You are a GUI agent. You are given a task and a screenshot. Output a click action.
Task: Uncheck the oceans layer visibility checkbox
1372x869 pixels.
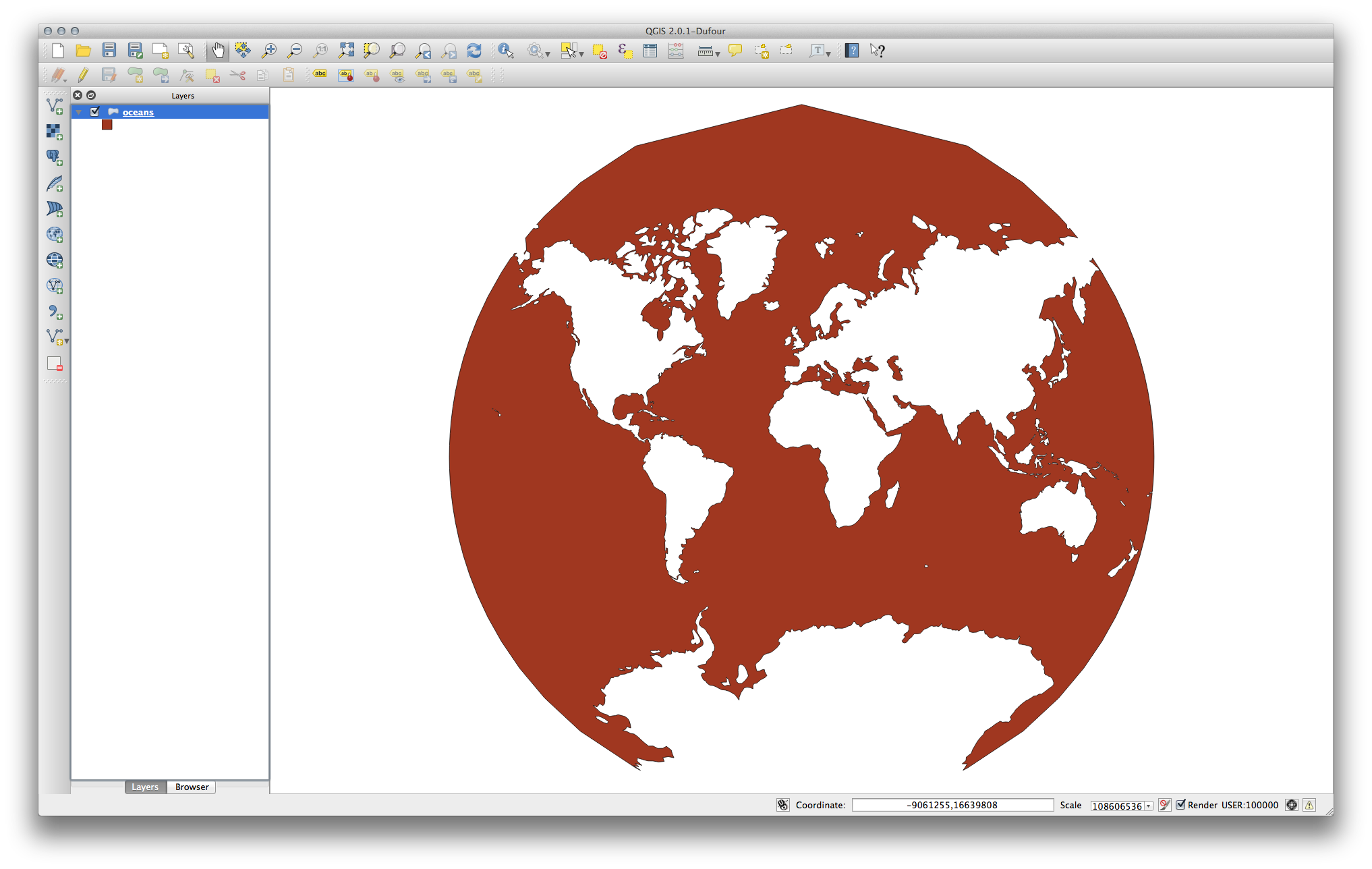[x=95, y=112]
